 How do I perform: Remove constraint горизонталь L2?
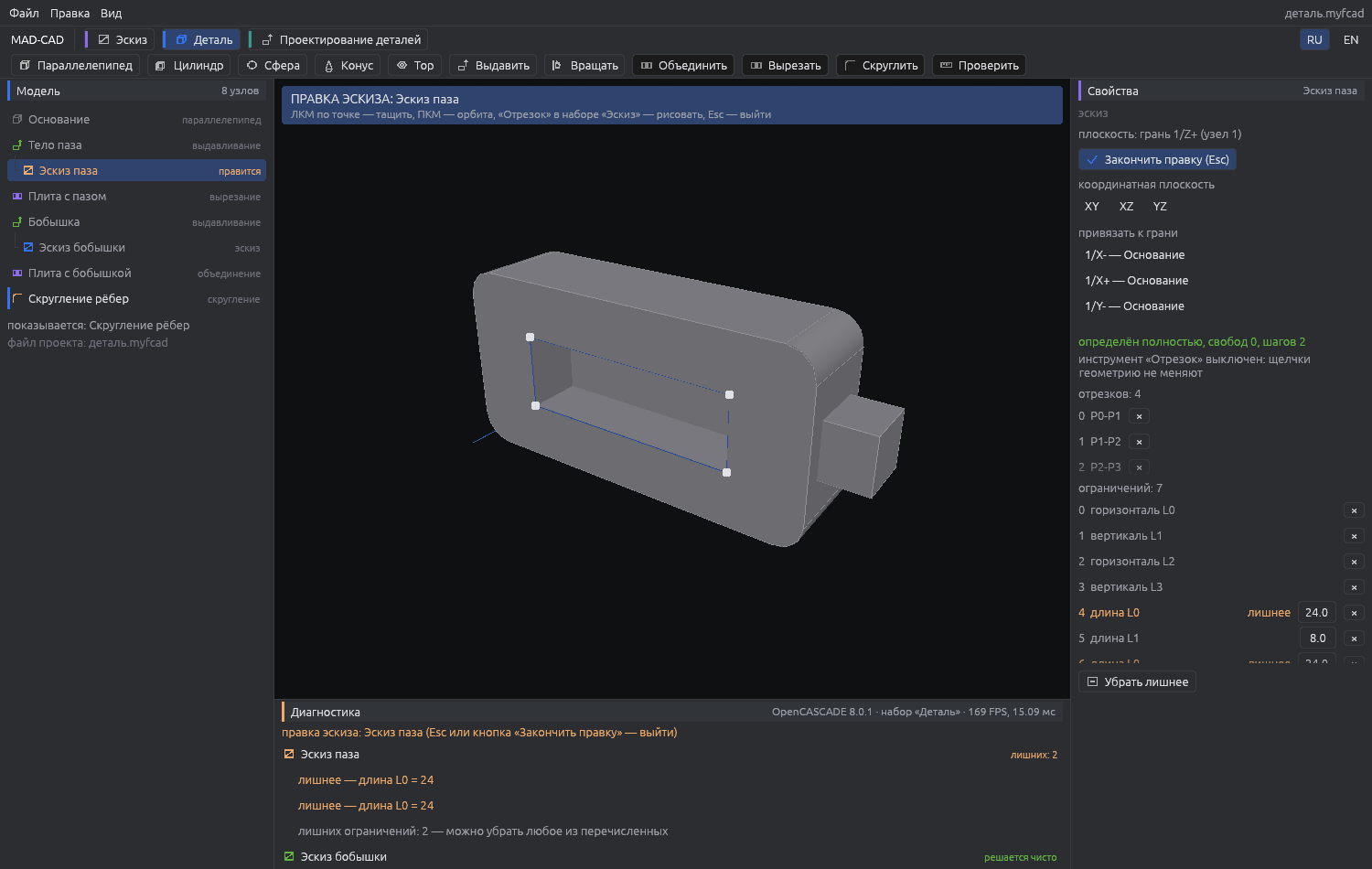pyautogui.click(x=1354, y=562)
